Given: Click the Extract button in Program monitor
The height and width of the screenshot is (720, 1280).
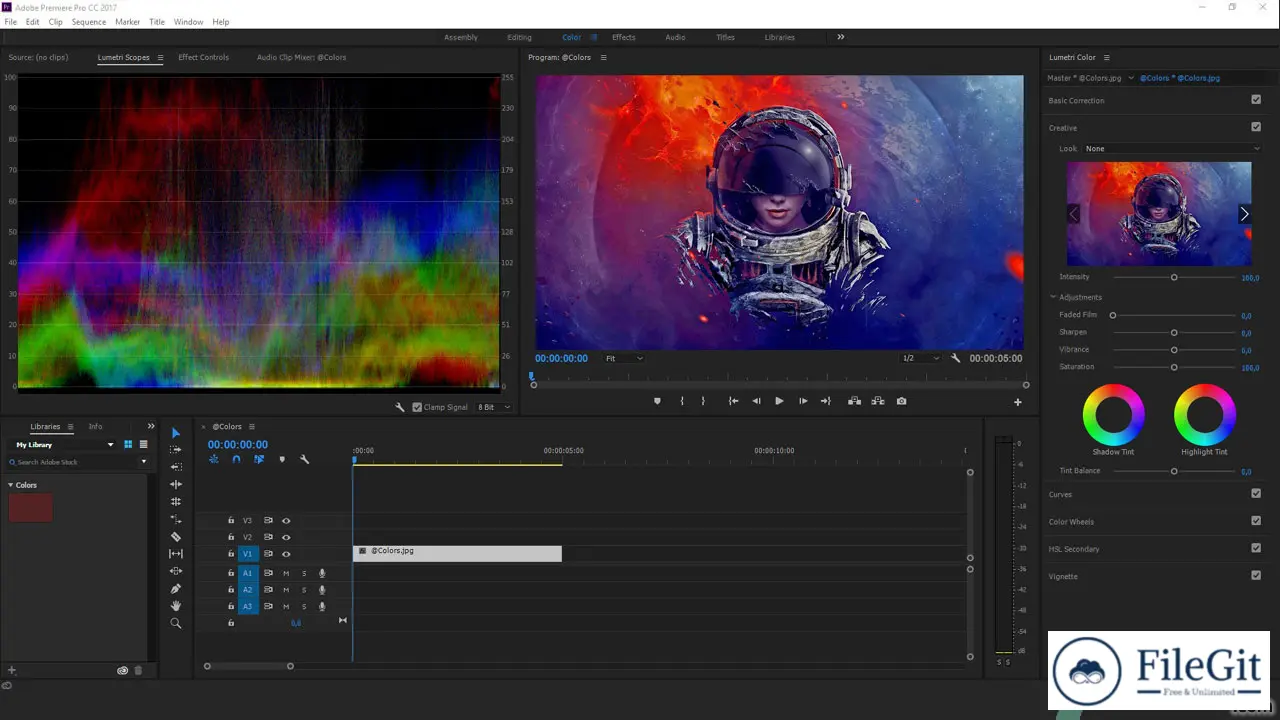Looking at the screenshot, I should pyautogui.click(x=877, y=401).
